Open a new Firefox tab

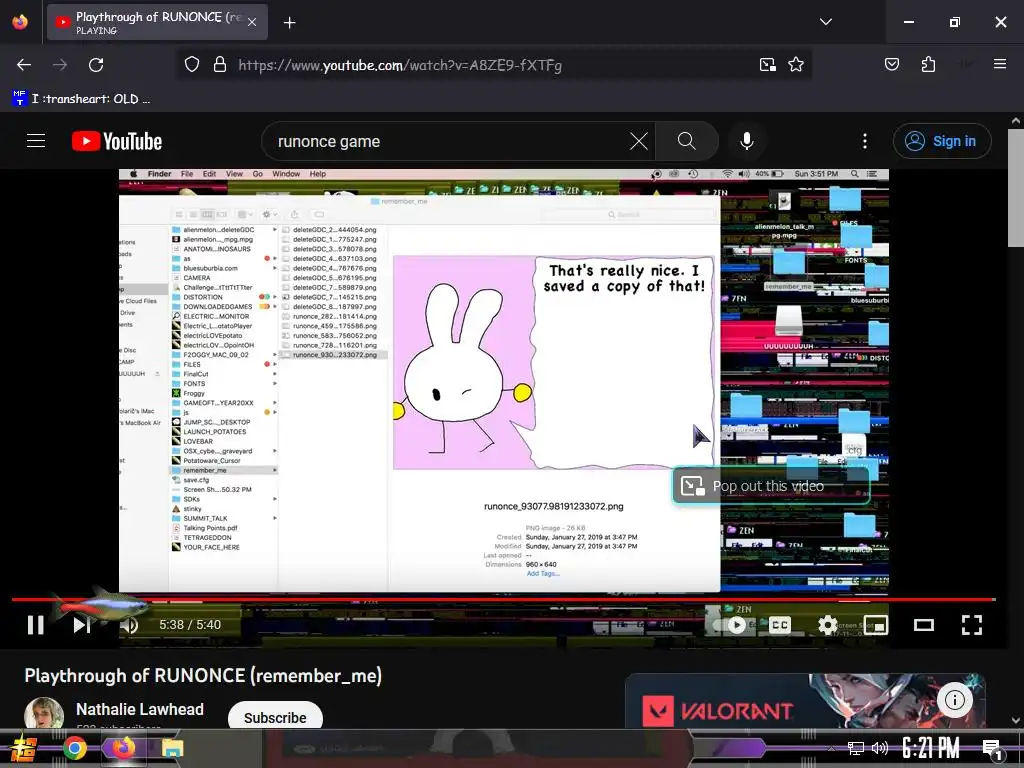(x=289, y=23)
